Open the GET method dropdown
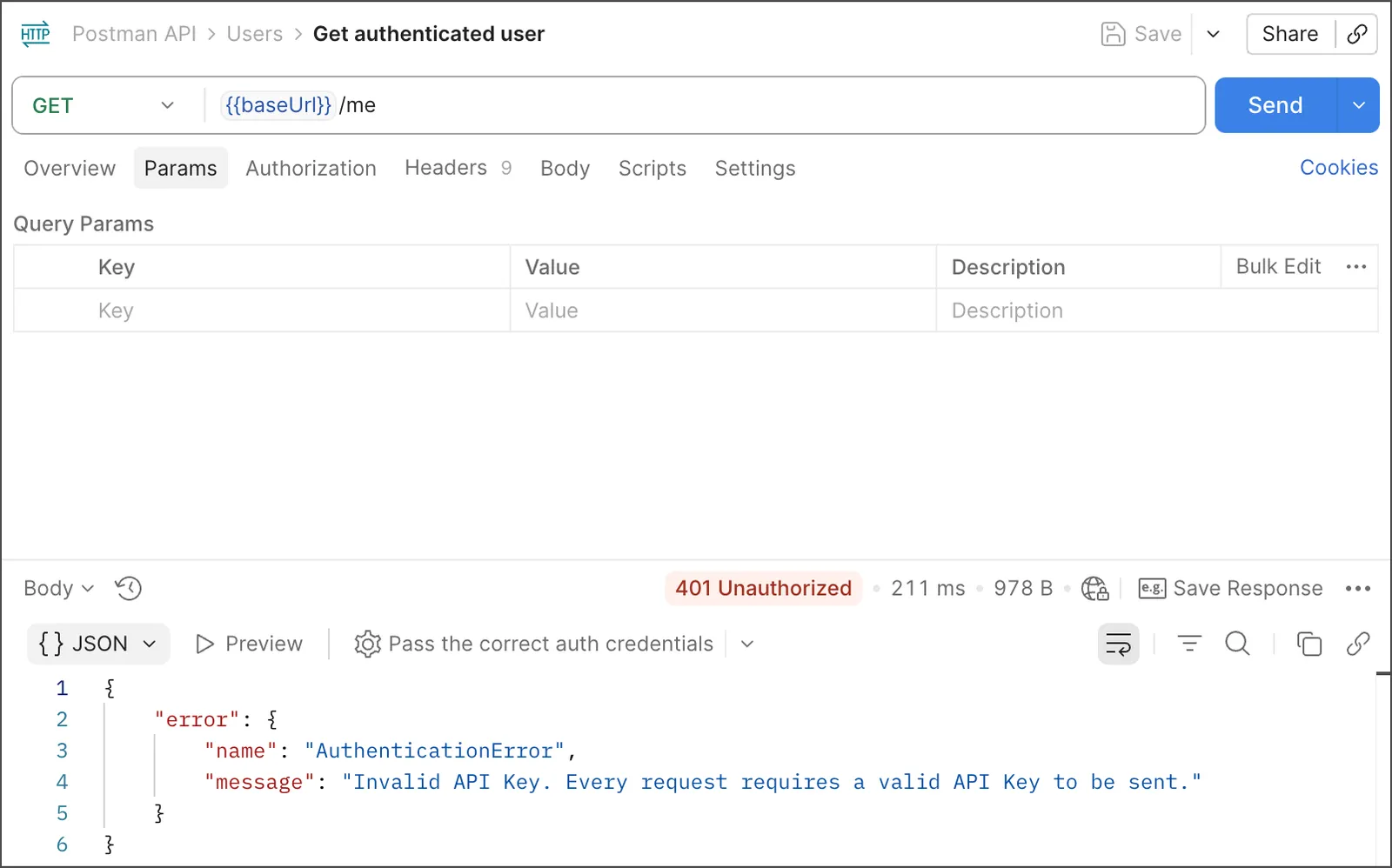The width and height of the screenshot is (1392, 868). (104, 106)
